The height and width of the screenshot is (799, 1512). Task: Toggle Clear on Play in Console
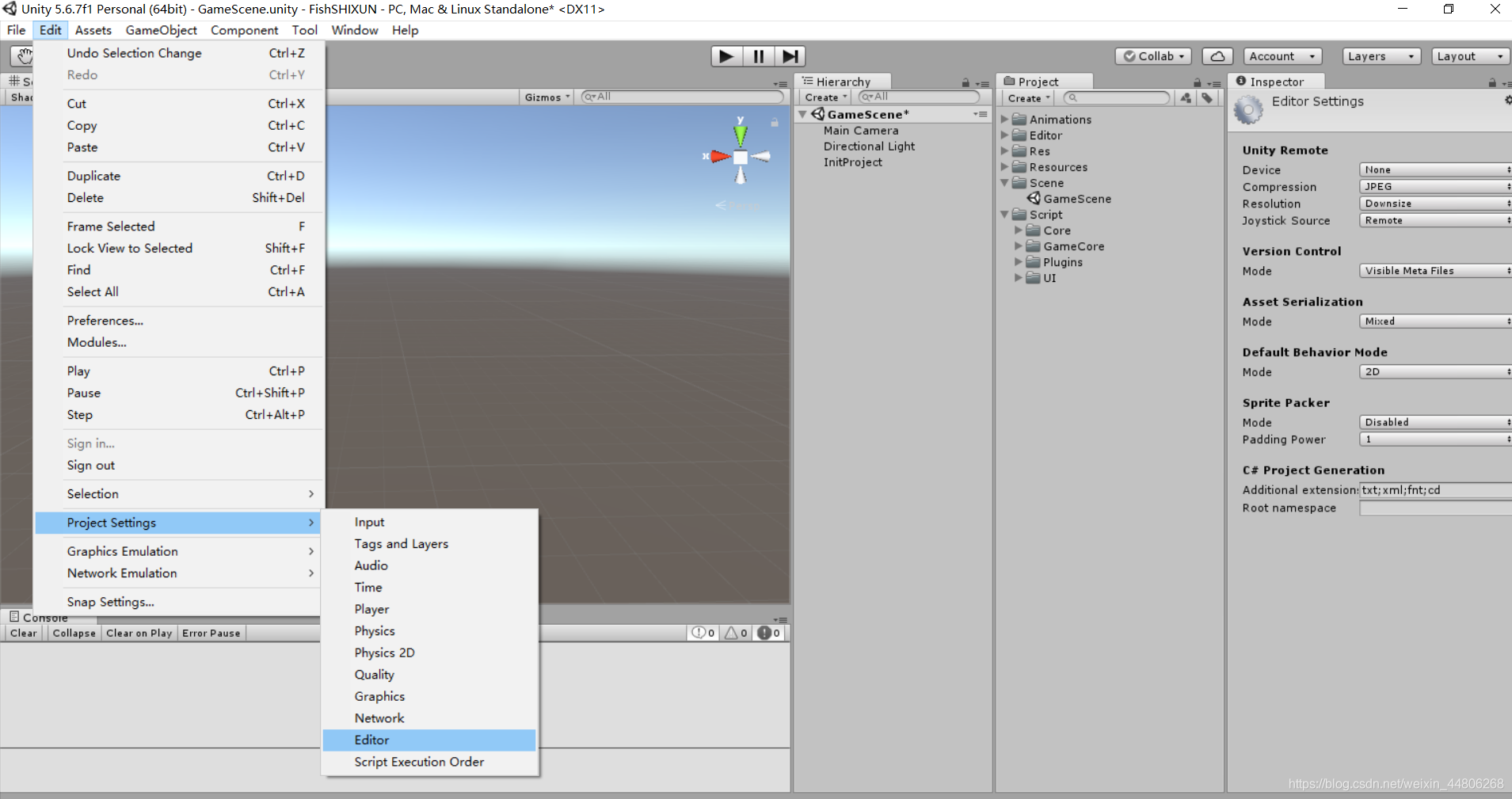tap(139, 633)
